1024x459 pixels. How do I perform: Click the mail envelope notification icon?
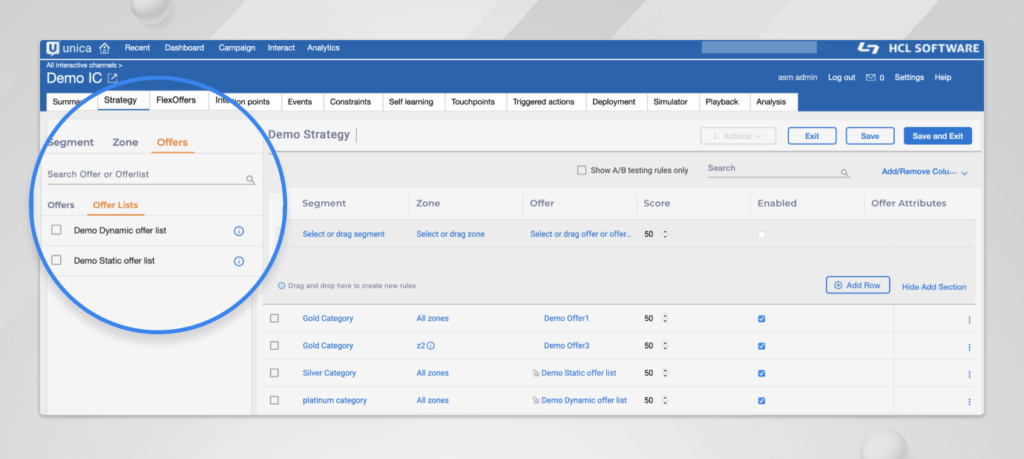(x=870, y=78)
